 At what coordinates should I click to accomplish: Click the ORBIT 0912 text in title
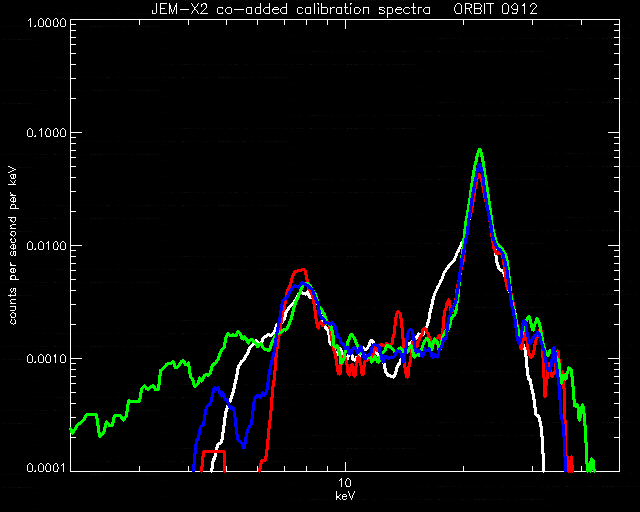pos(496,9)
